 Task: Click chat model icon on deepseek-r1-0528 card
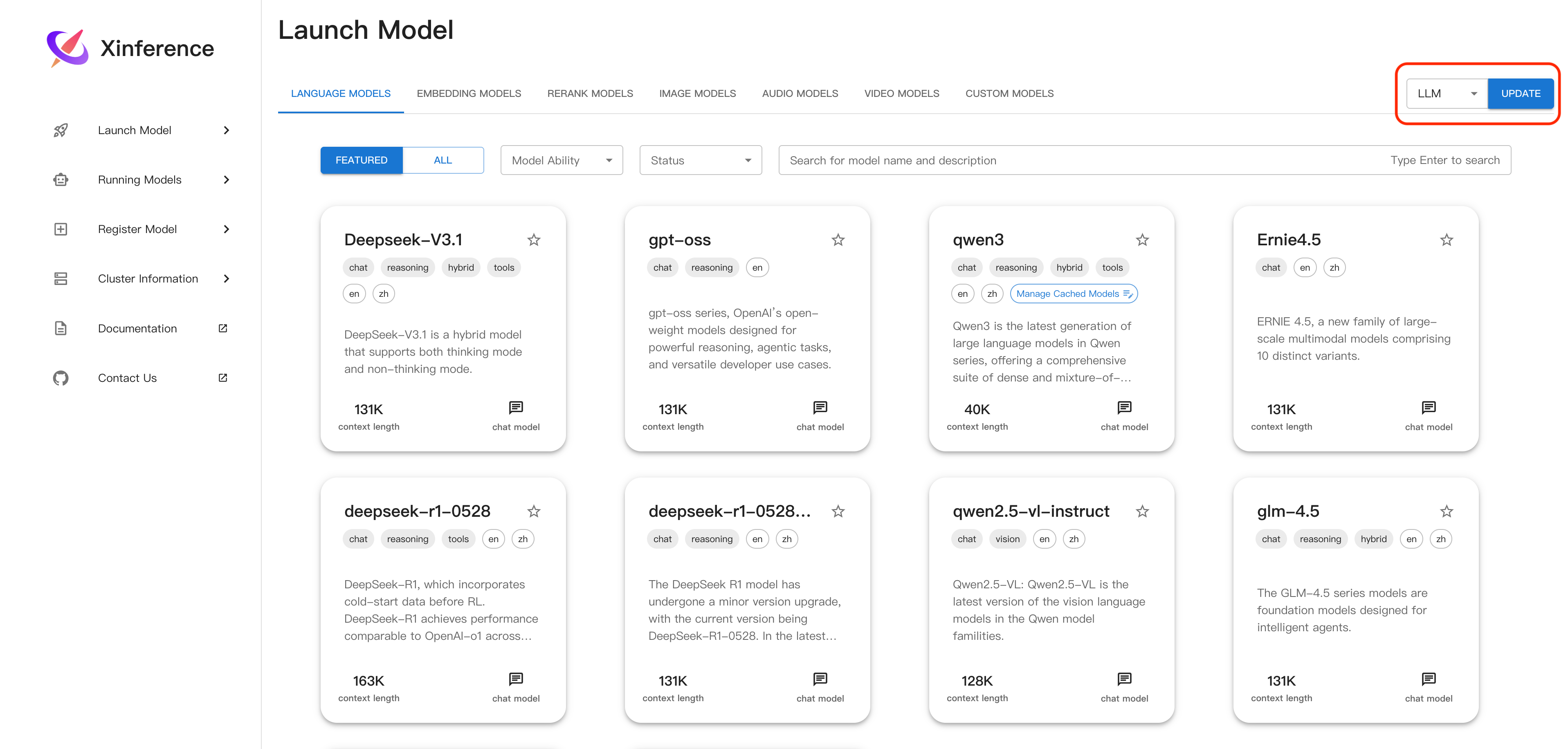click(516, 679)
